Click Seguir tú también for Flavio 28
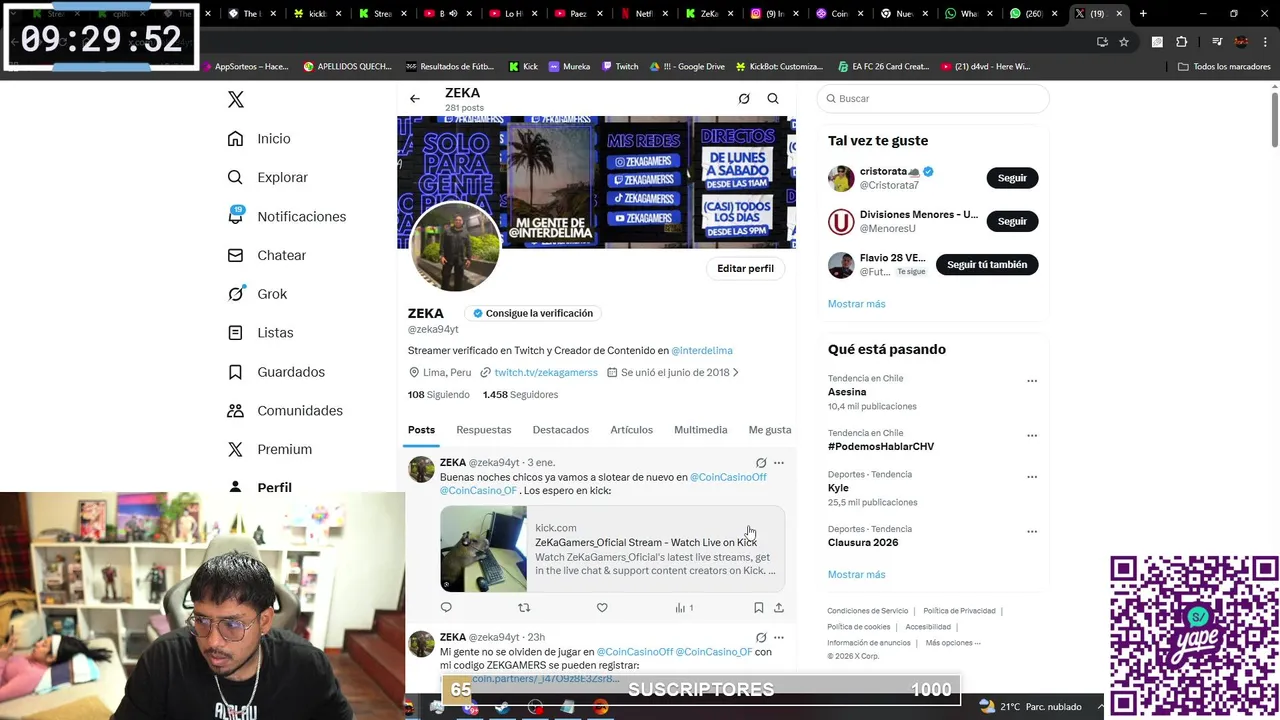Image resolution: width=1280 pixels, height=720 pixels. click(x=987, y=265)
